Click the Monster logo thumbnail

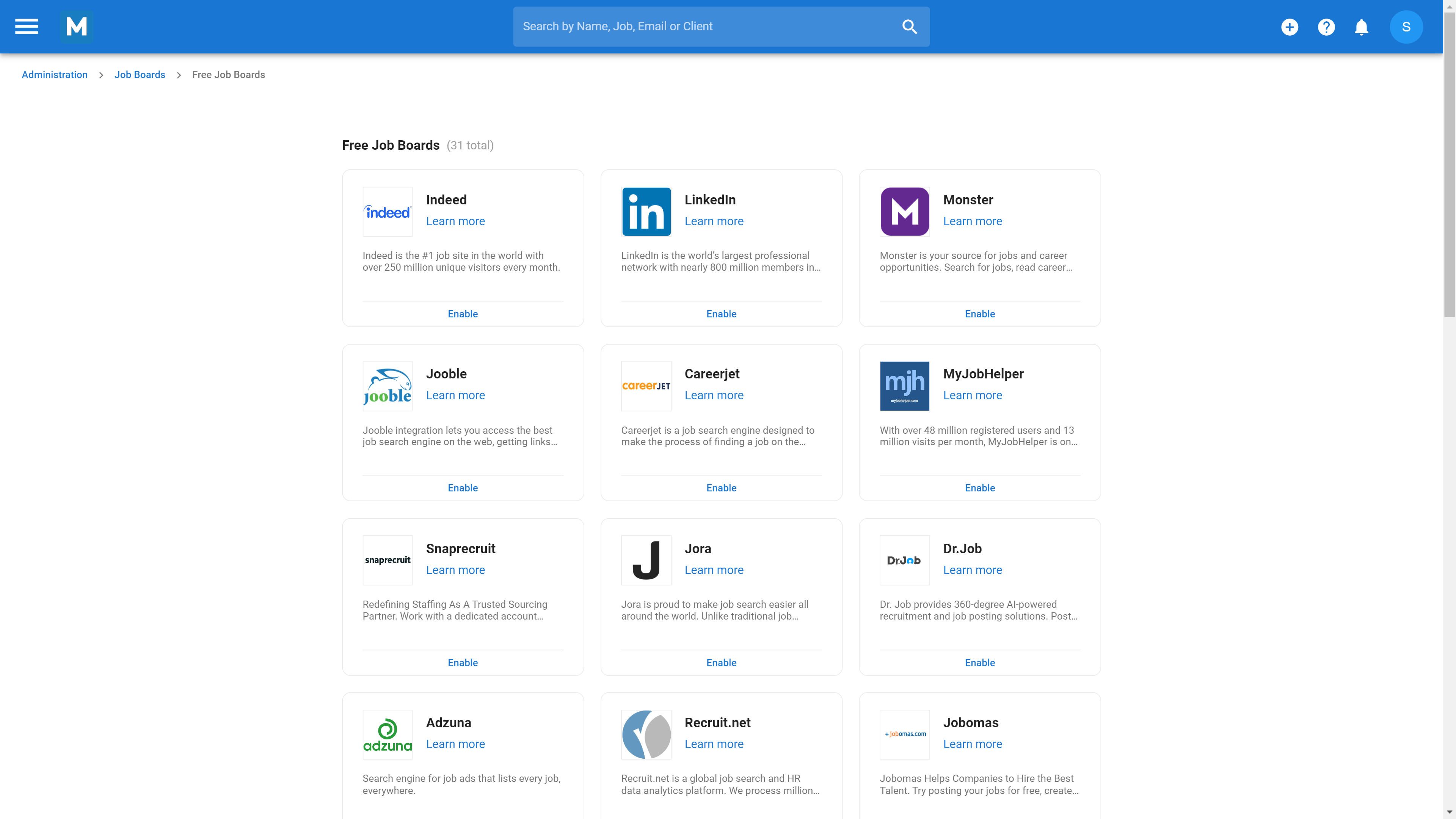pos(904,212)
